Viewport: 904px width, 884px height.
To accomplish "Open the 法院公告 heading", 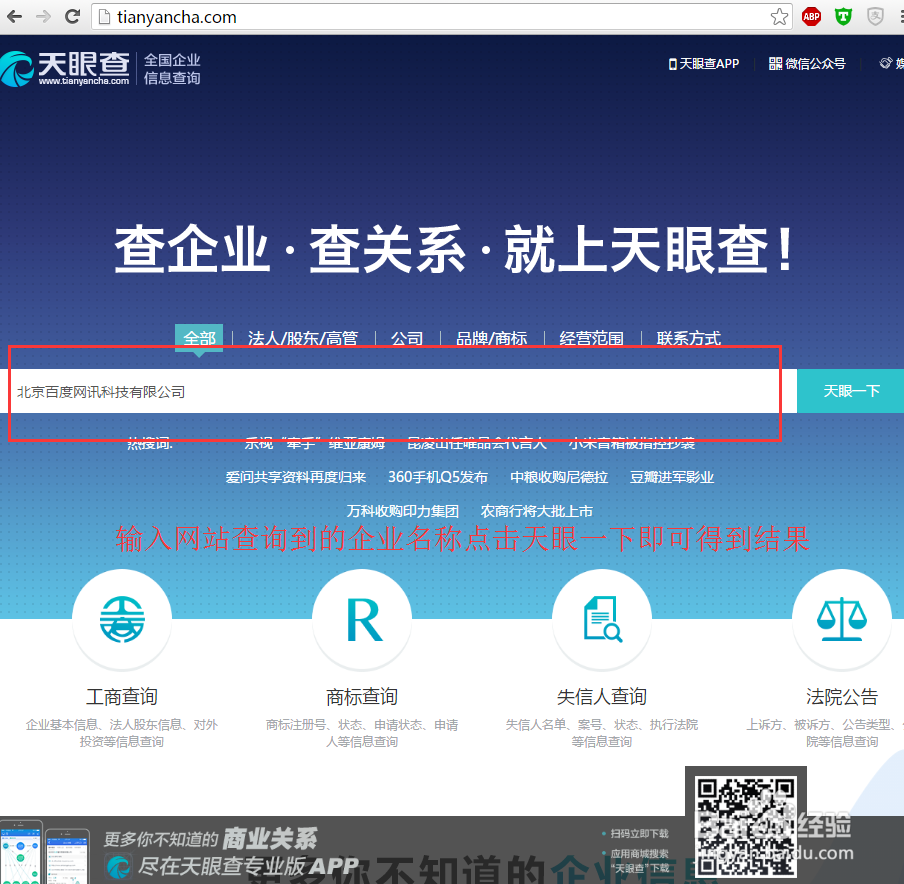I will tap(842, 697).
